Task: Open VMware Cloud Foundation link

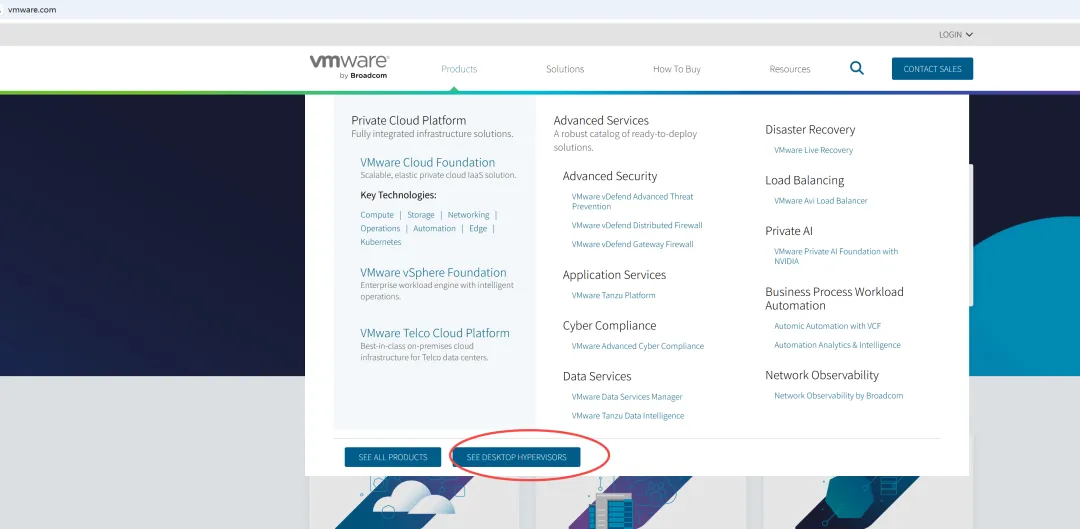Action: tap(427, 163)
